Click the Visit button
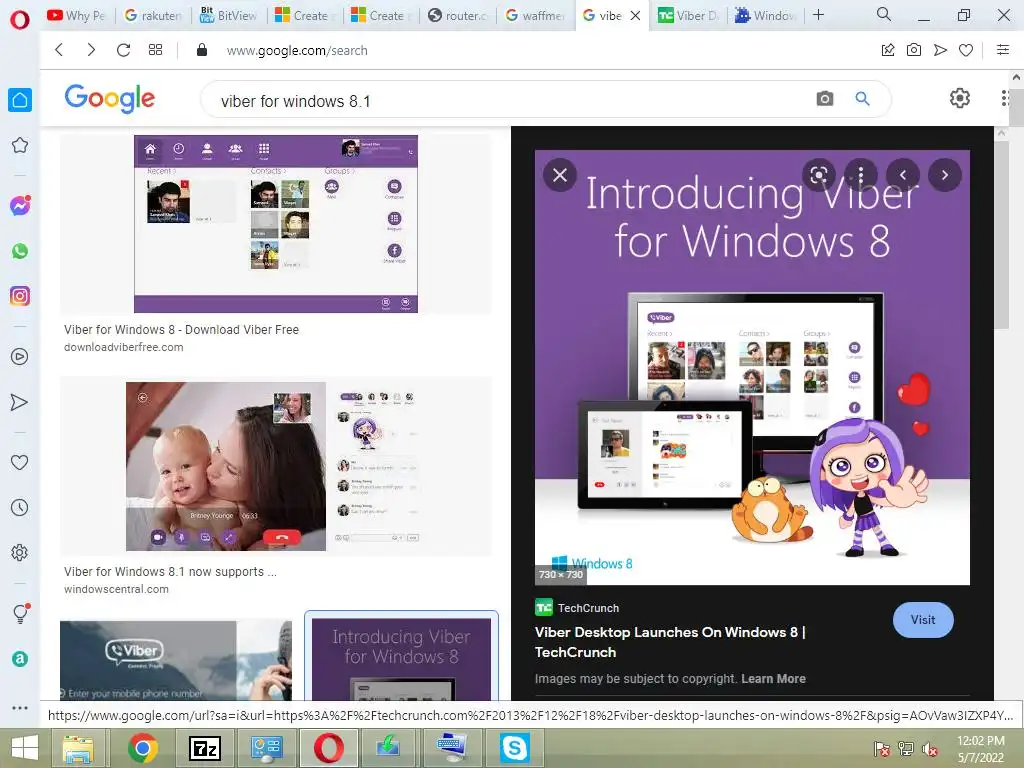 coord(923,620)
